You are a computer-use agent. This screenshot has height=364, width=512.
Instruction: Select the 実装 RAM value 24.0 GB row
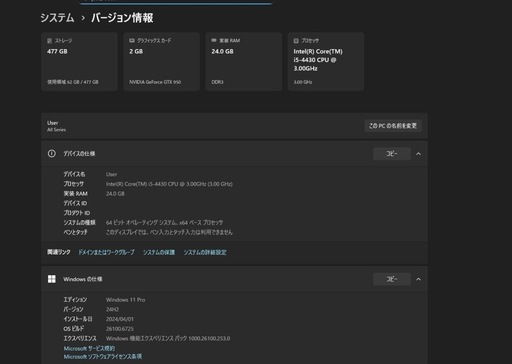tap(115, 193)
